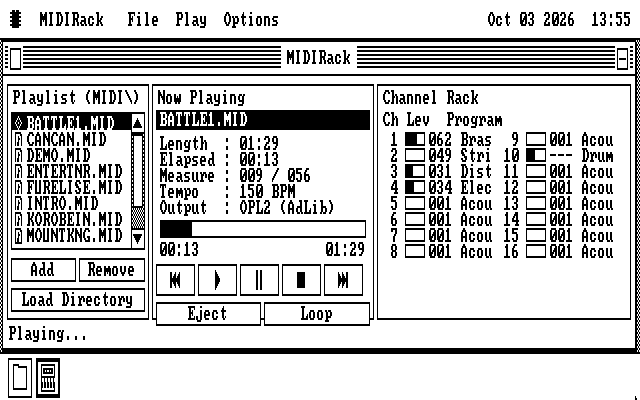This screenshot has height=400, width=640.
Task: Select DEMO.MID in the playlist
Action: click(x=71, y=155)
